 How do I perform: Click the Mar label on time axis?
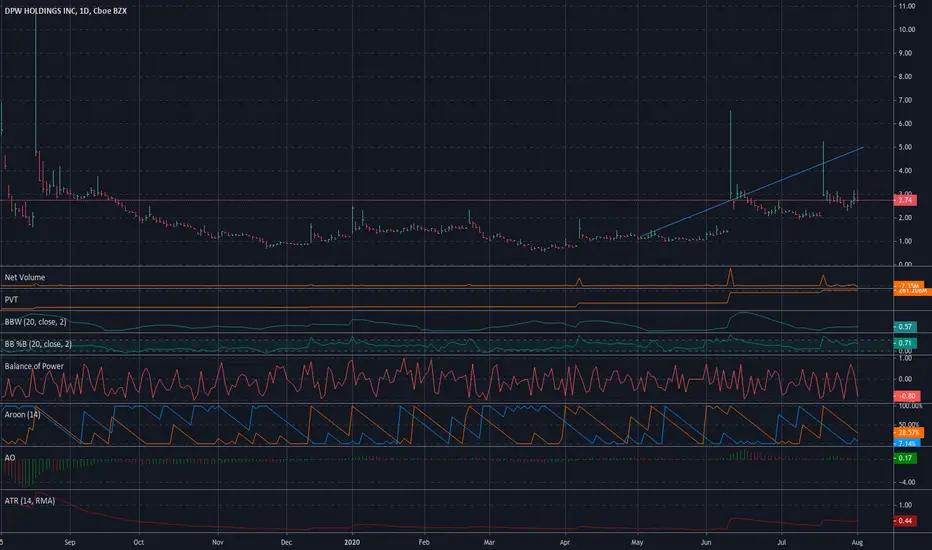pos(489,542)
